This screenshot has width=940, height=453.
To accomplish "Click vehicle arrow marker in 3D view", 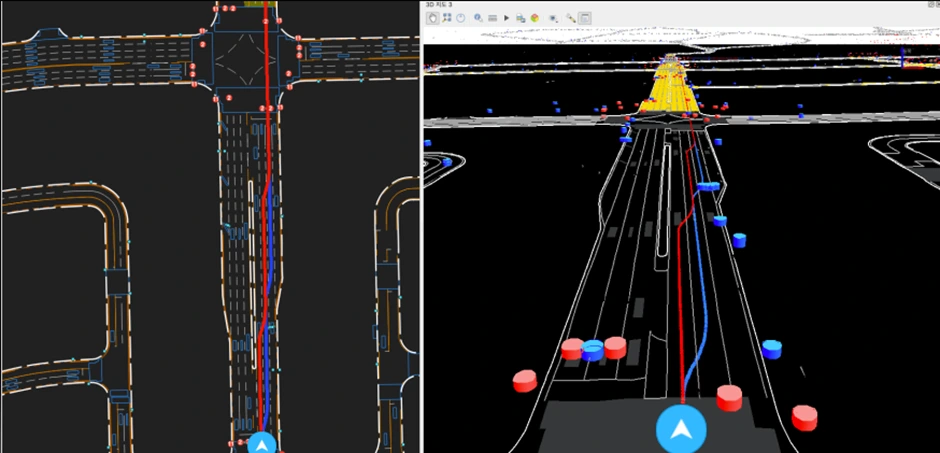I will click(x=681, y=429).
